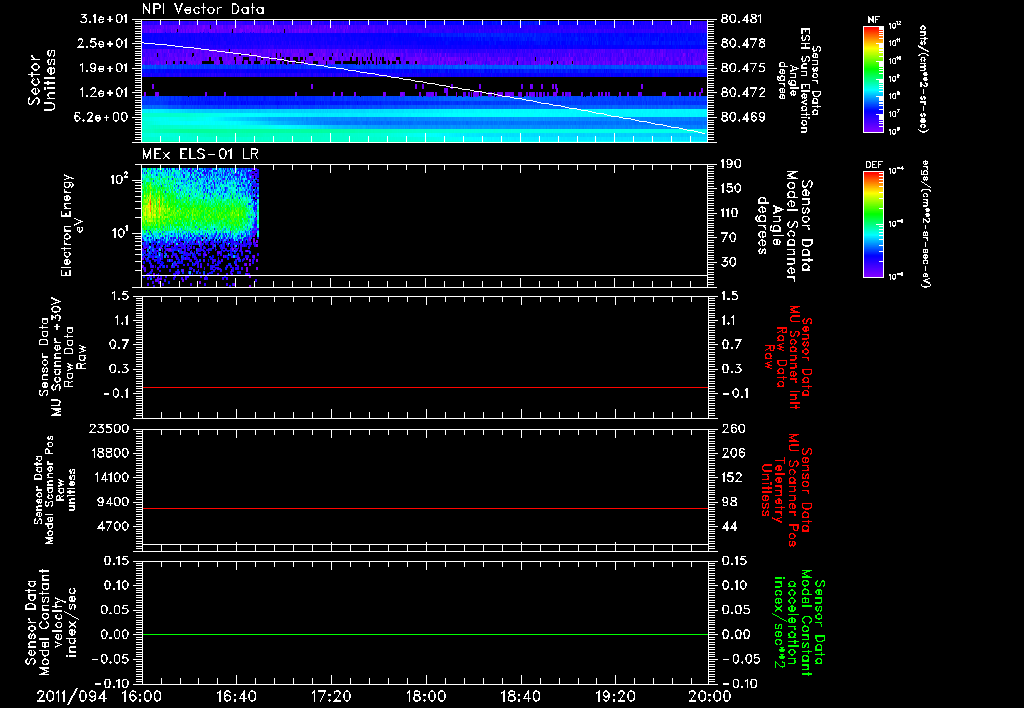Click the 98 telemetry tick label
The image size is (1024, 708).
729,502
